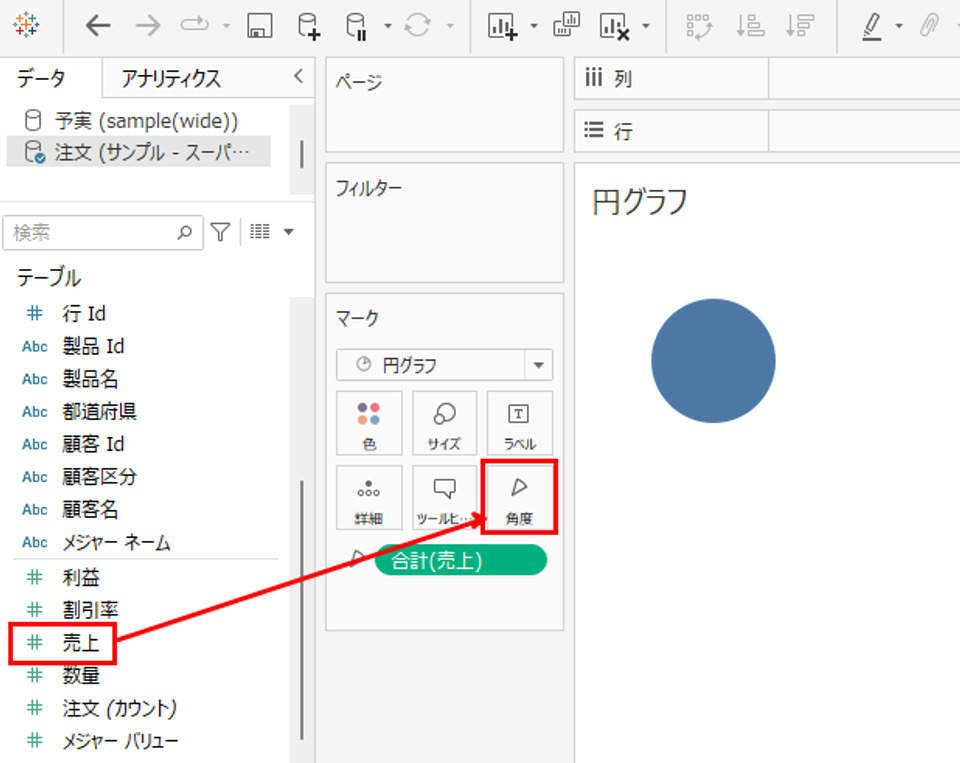Select the 注文 (カウント) measure

click(x=119, y=708)
